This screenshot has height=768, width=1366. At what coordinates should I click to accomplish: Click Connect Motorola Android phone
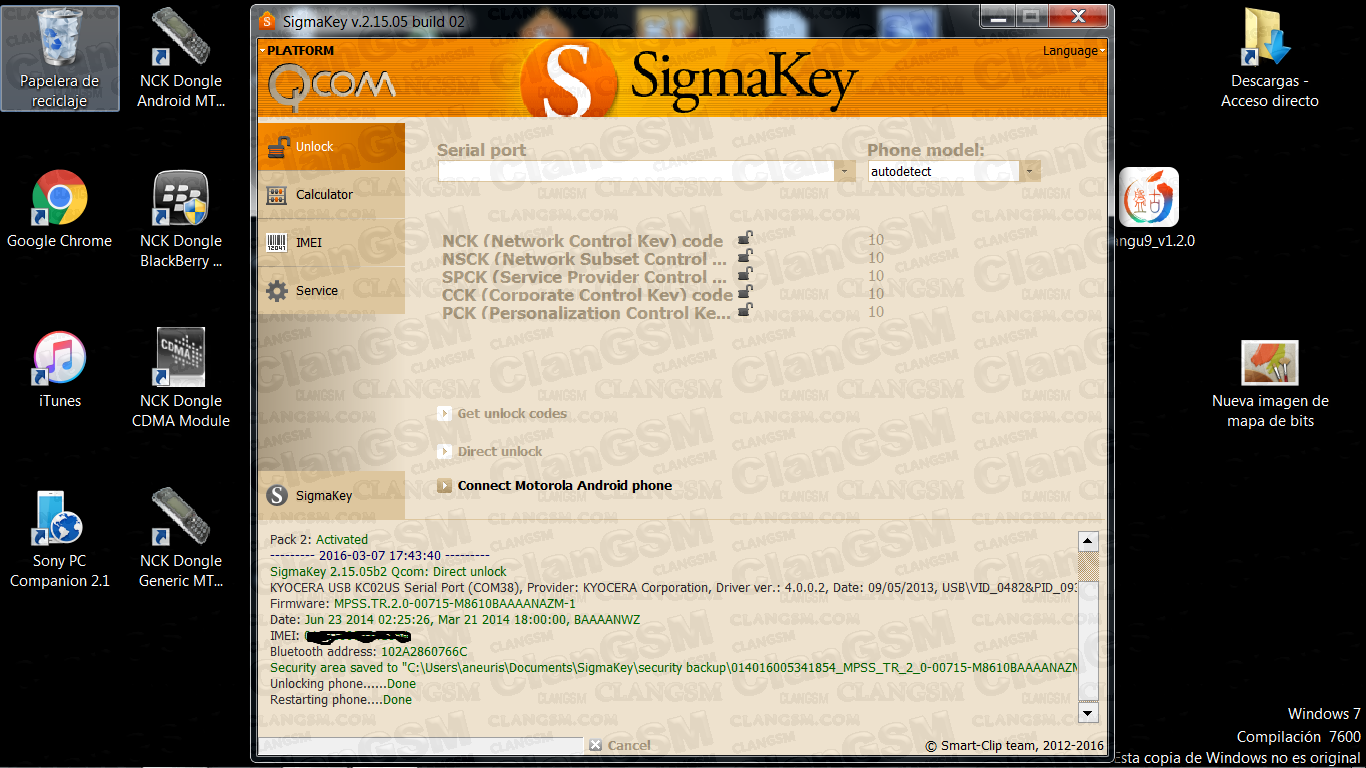(555, 486)
